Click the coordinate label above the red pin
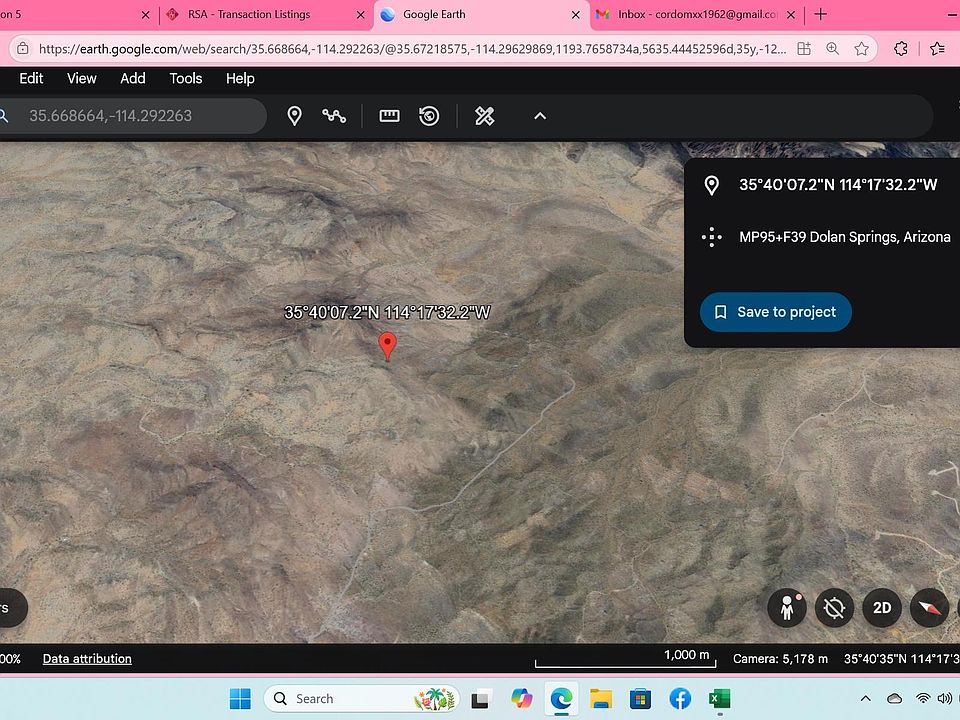The height and width of the screenshot is (720, 960). (x=387, y=313)
